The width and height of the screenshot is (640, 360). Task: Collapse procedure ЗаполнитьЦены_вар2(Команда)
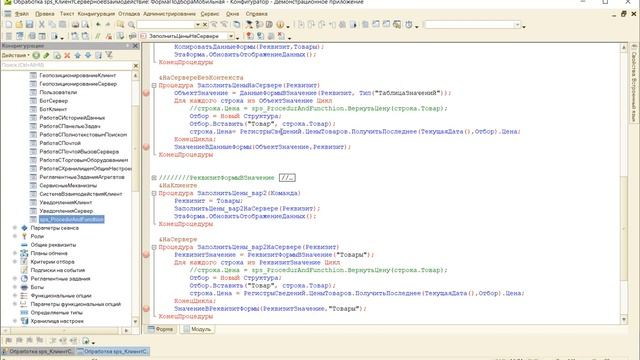coord(154,193)
